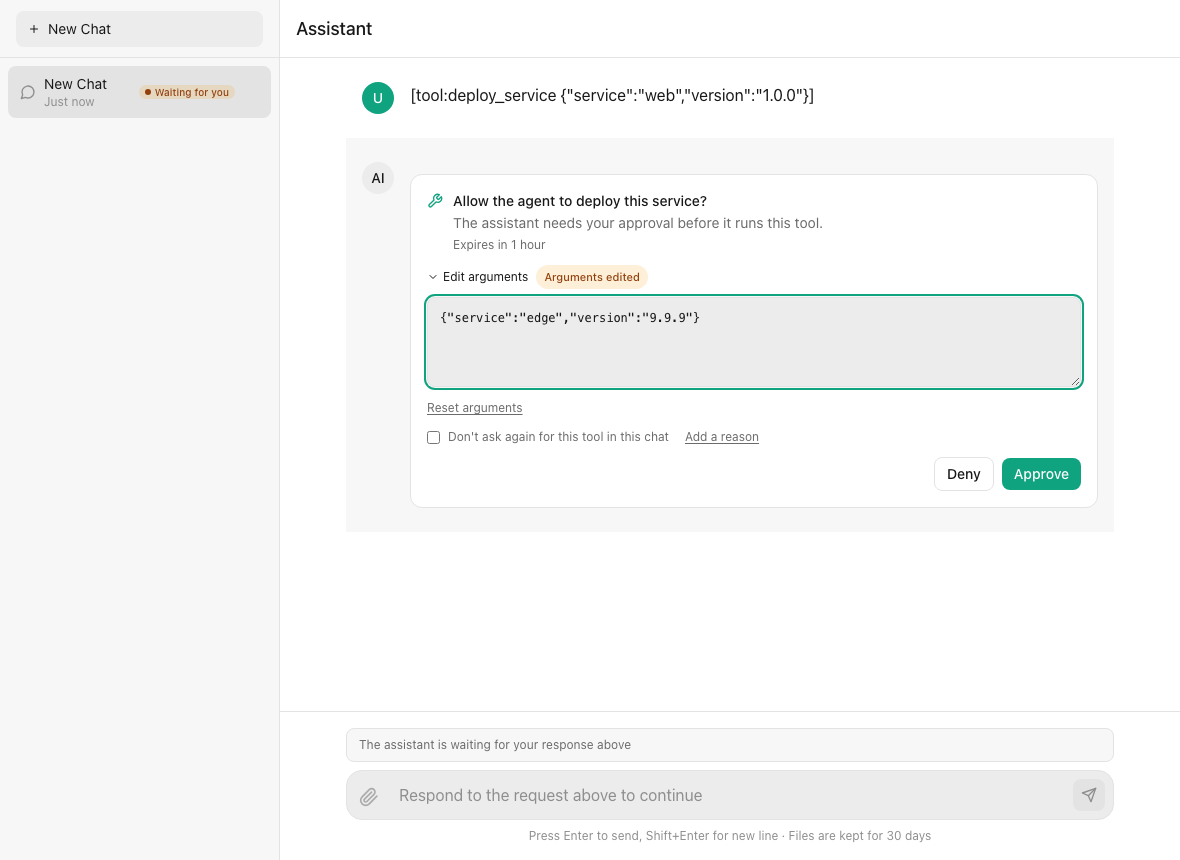Click the paper plane send icon

[1089, 795]
